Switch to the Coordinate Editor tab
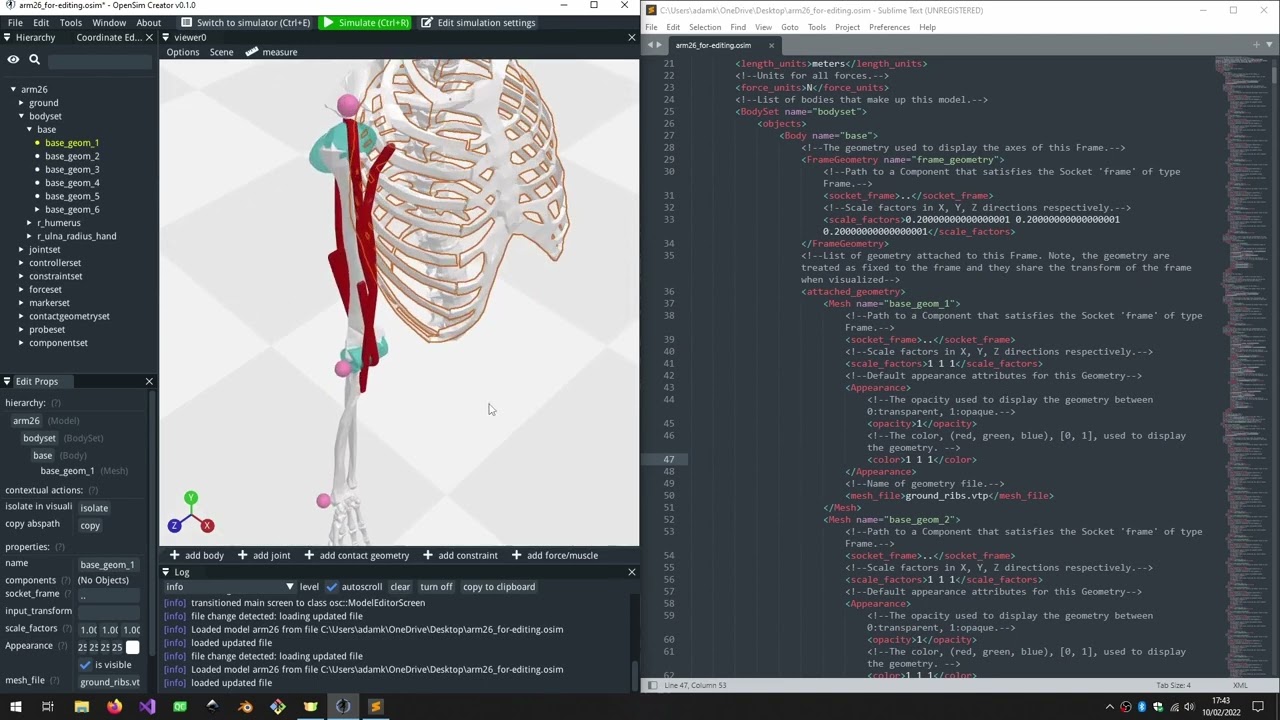1280x720 pixels. (109, 37)
